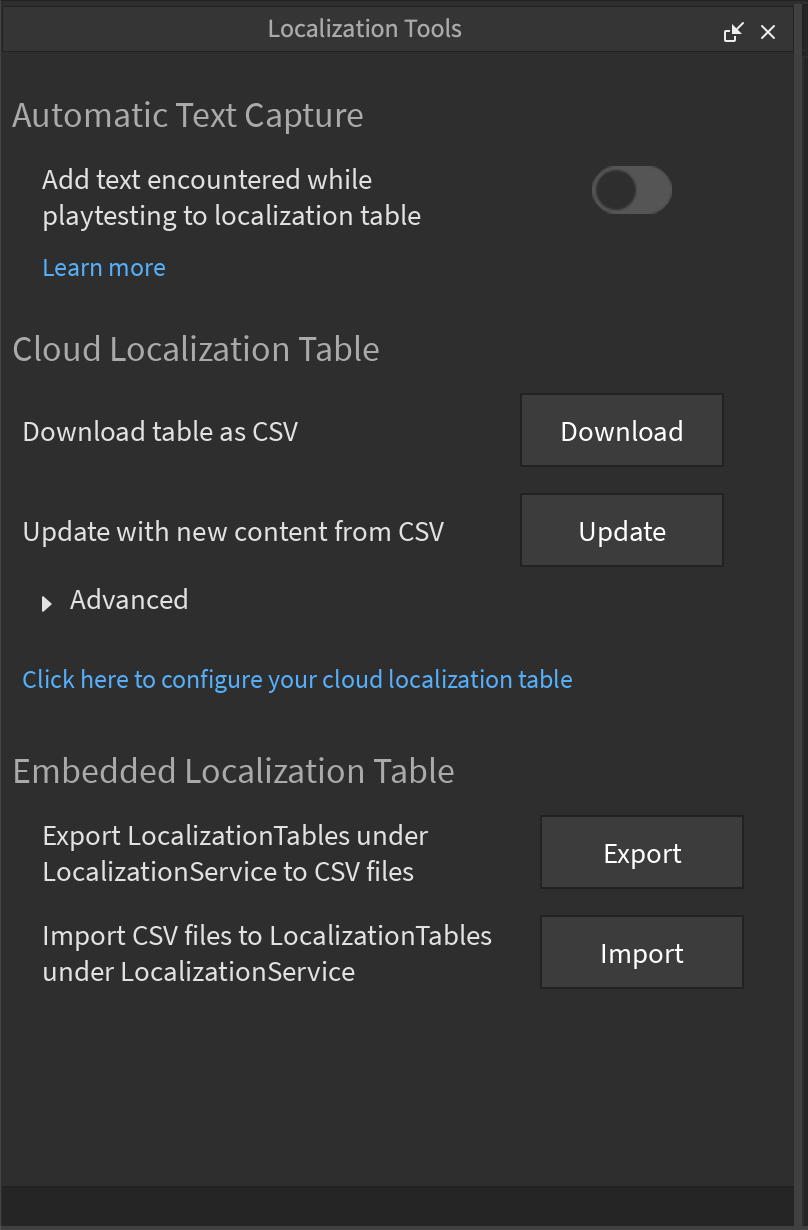Close the Localization Tools panel
The image size is (808, 1230).
(768, 32)
